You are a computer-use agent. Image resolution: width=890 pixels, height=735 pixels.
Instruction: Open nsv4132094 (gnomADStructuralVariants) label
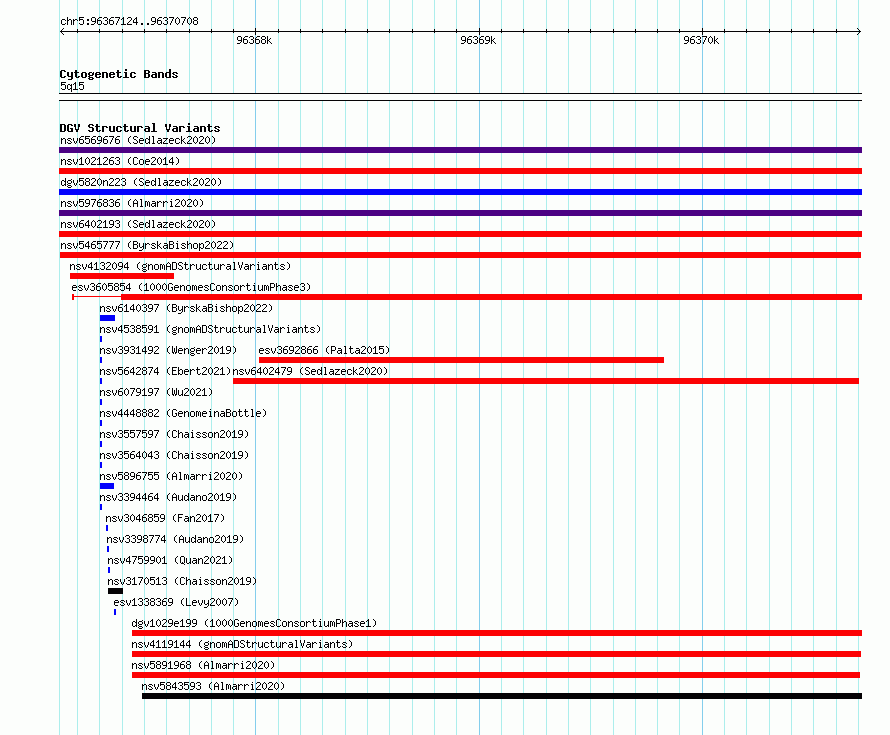coord(180,266)
